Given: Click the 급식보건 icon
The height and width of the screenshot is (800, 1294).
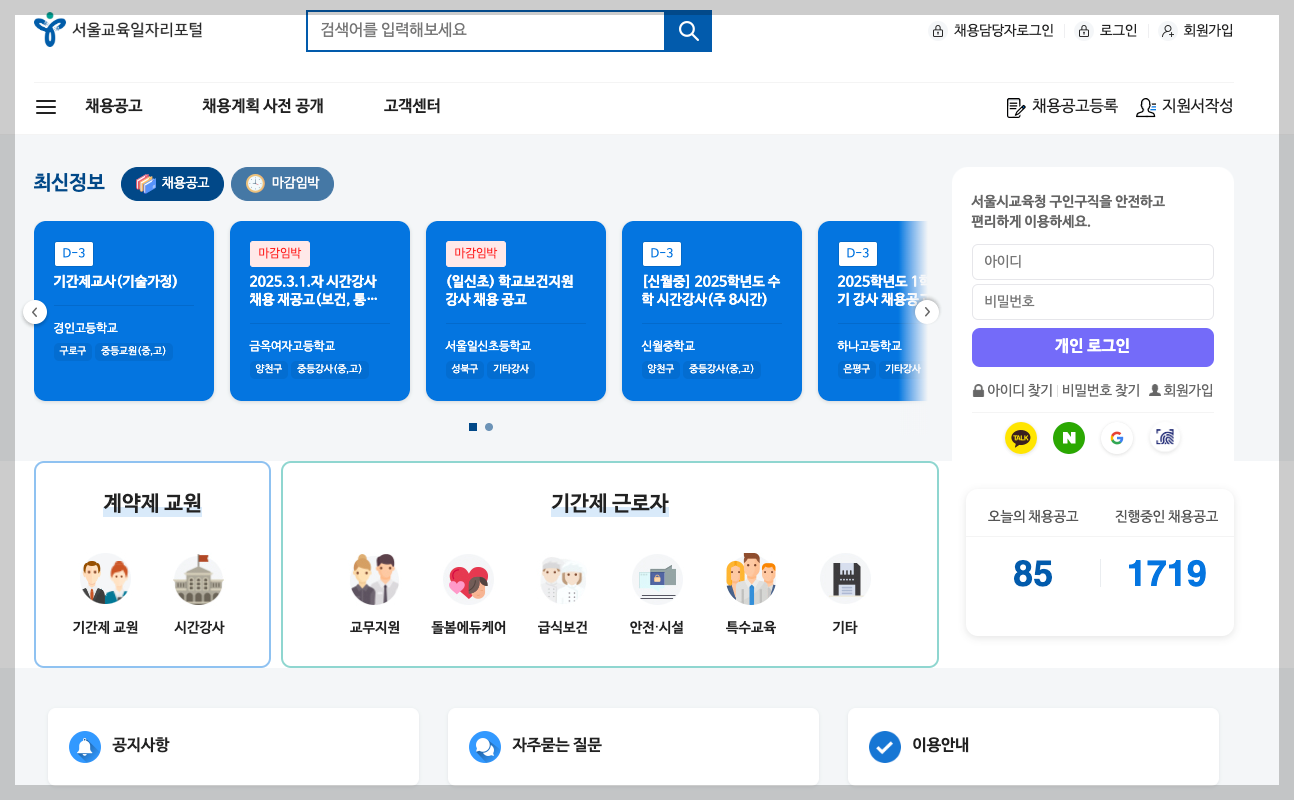Looking at the screenshot, I should coord(561,580).
